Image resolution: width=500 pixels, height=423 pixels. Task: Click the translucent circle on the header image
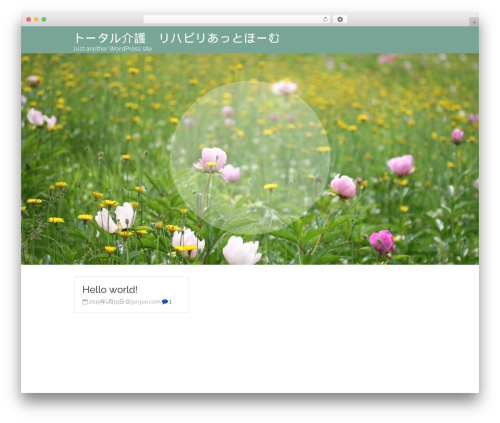(250, 157)
